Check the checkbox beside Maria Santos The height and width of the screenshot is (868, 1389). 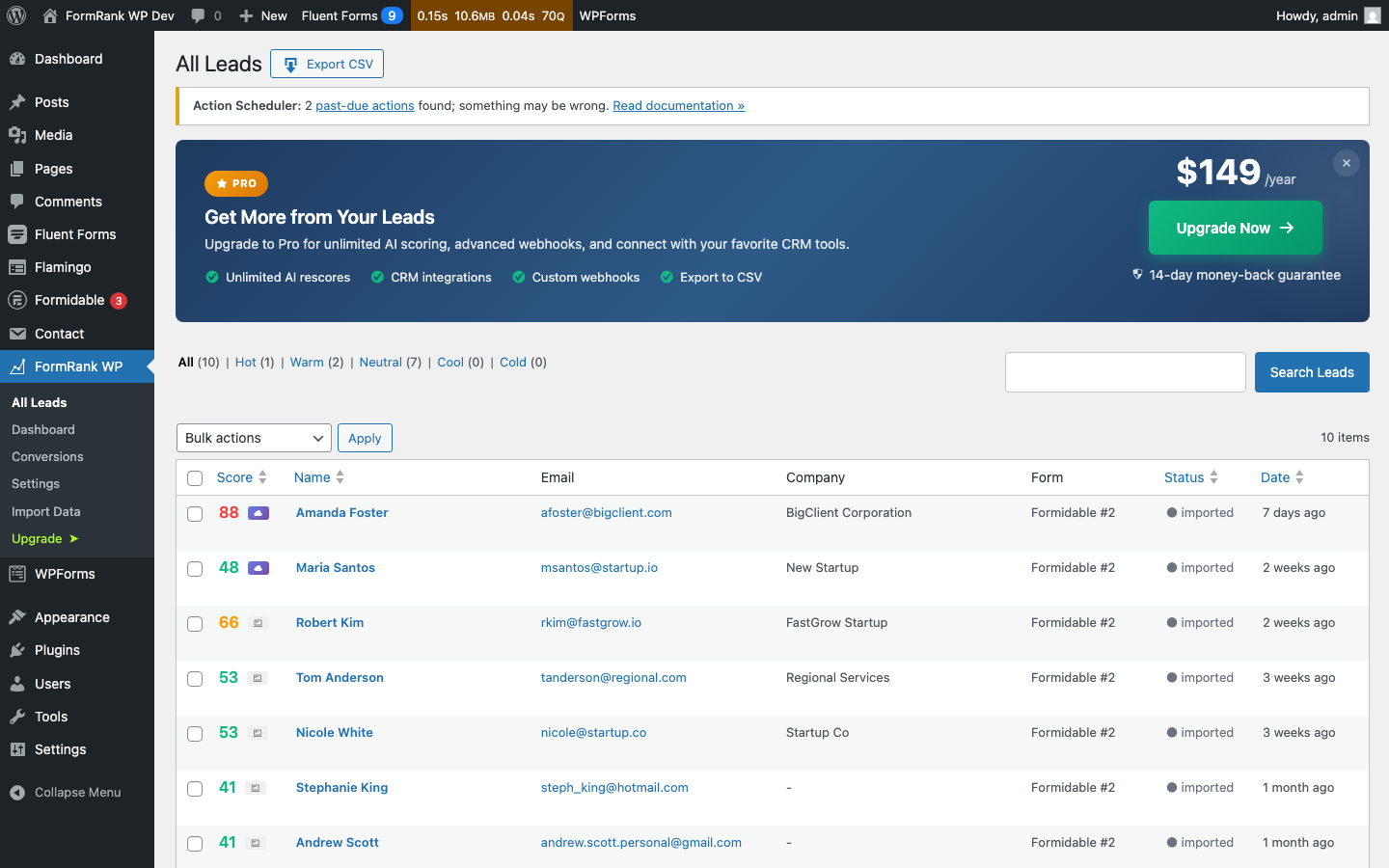point(195,568)
